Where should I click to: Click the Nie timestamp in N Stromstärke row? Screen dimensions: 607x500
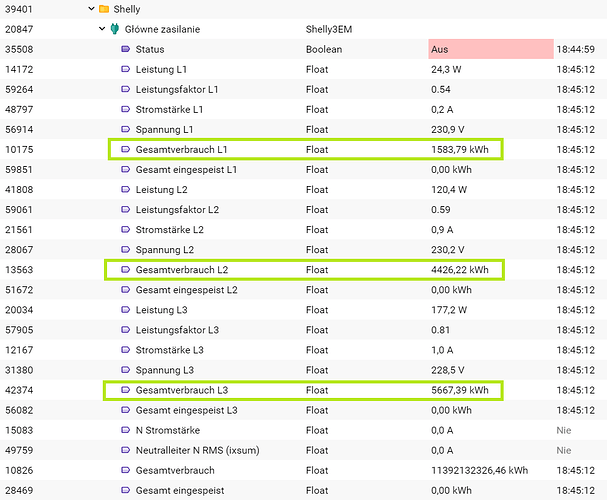(x=564, y=430)
